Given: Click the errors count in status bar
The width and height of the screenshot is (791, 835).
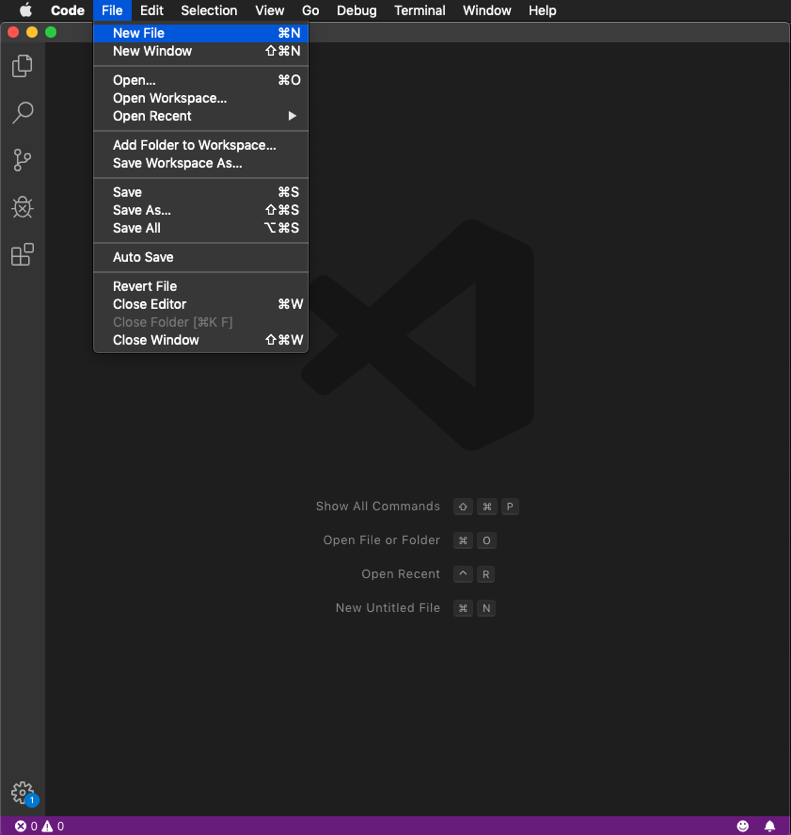Looking at the screenshot, I should pyautogui.click(x=26, y=826).
